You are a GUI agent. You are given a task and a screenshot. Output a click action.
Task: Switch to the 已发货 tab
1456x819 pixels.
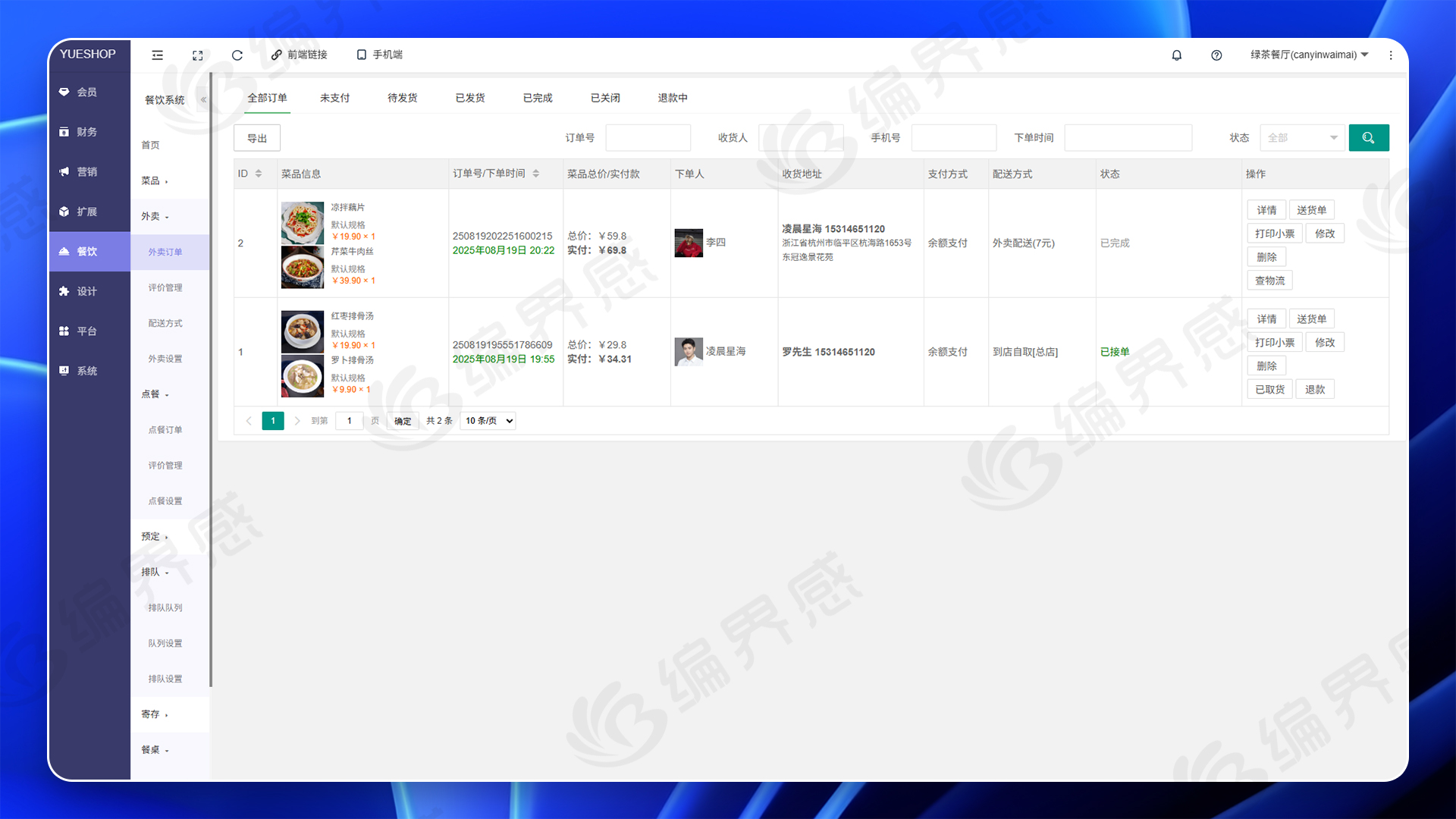[x=469, y=98]
